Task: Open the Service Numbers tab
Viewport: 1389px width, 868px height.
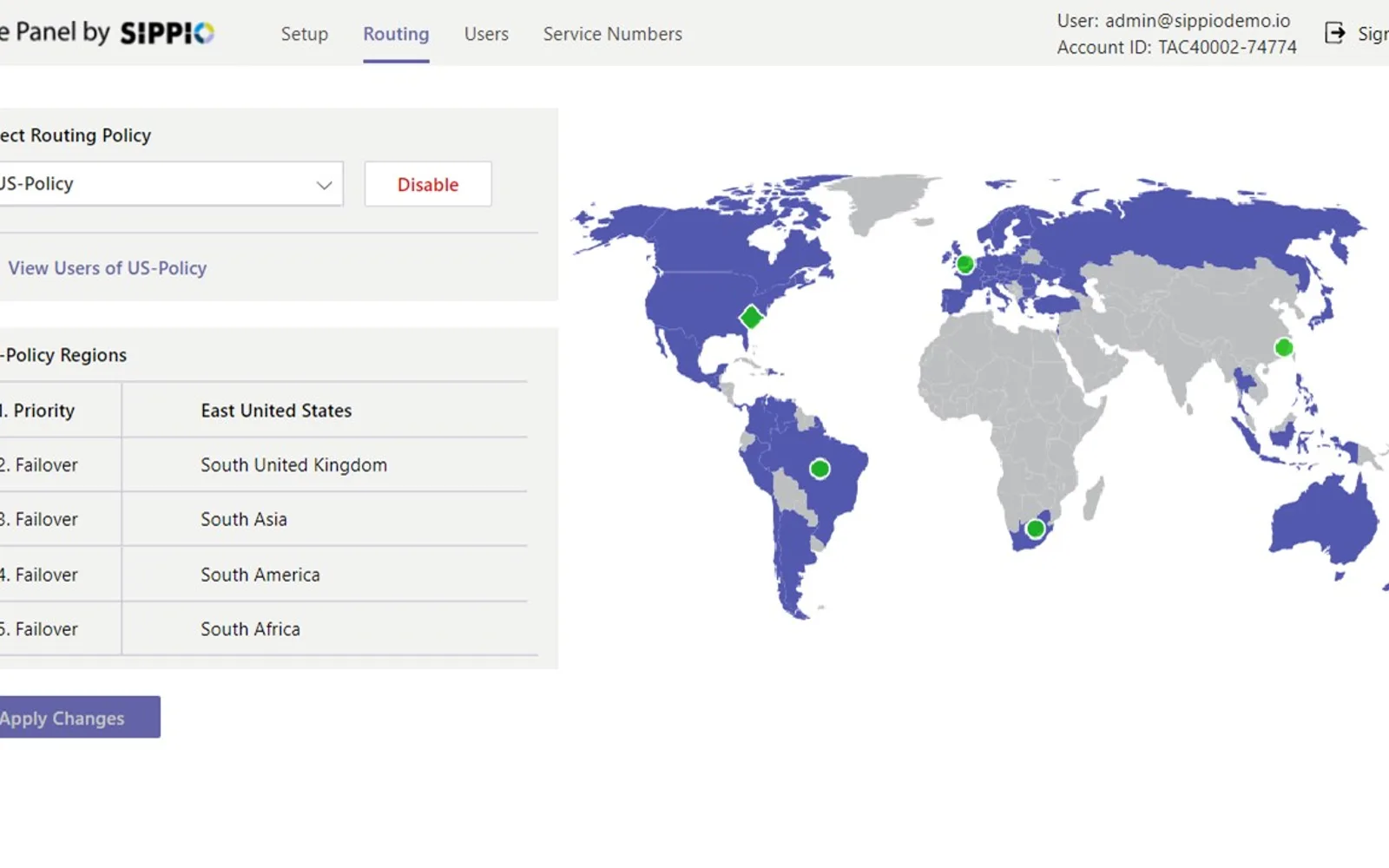Action: [613, 34]
